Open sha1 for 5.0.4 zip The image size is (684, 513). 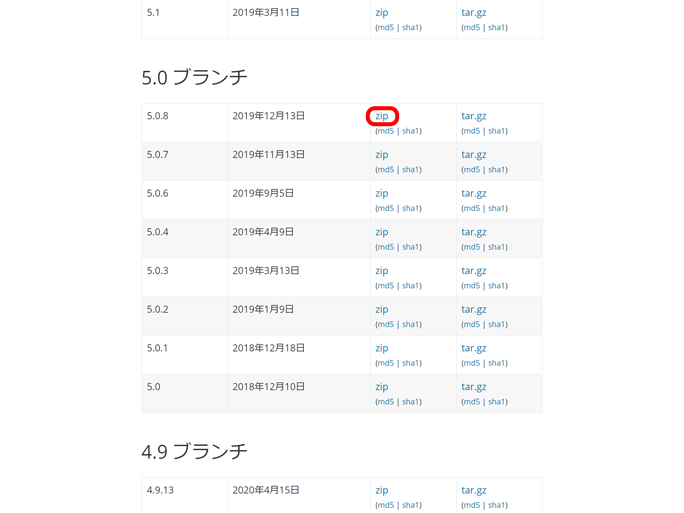tap(411, 247)
